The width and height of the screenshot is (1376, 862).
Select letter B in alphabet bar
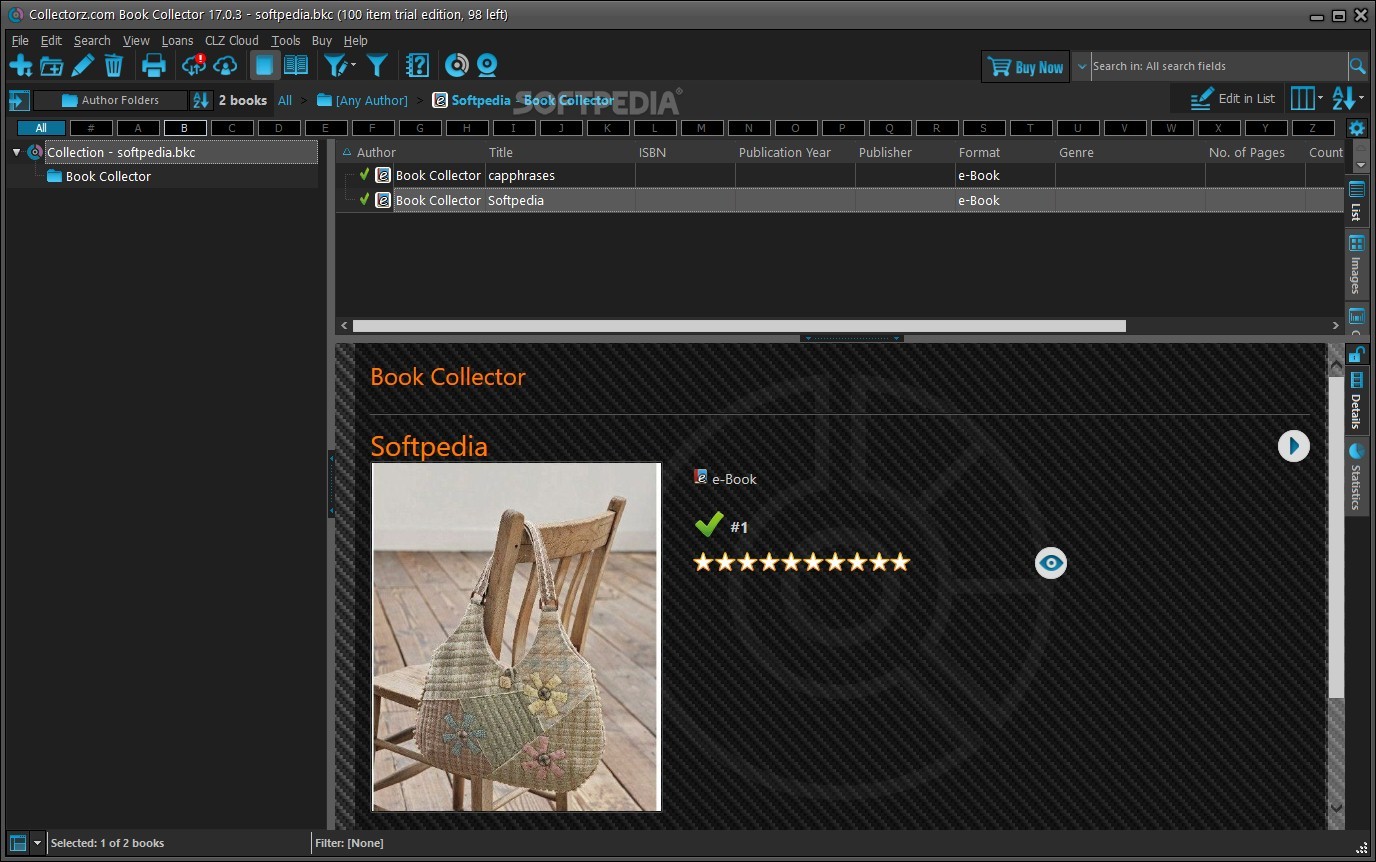point(185,128)
